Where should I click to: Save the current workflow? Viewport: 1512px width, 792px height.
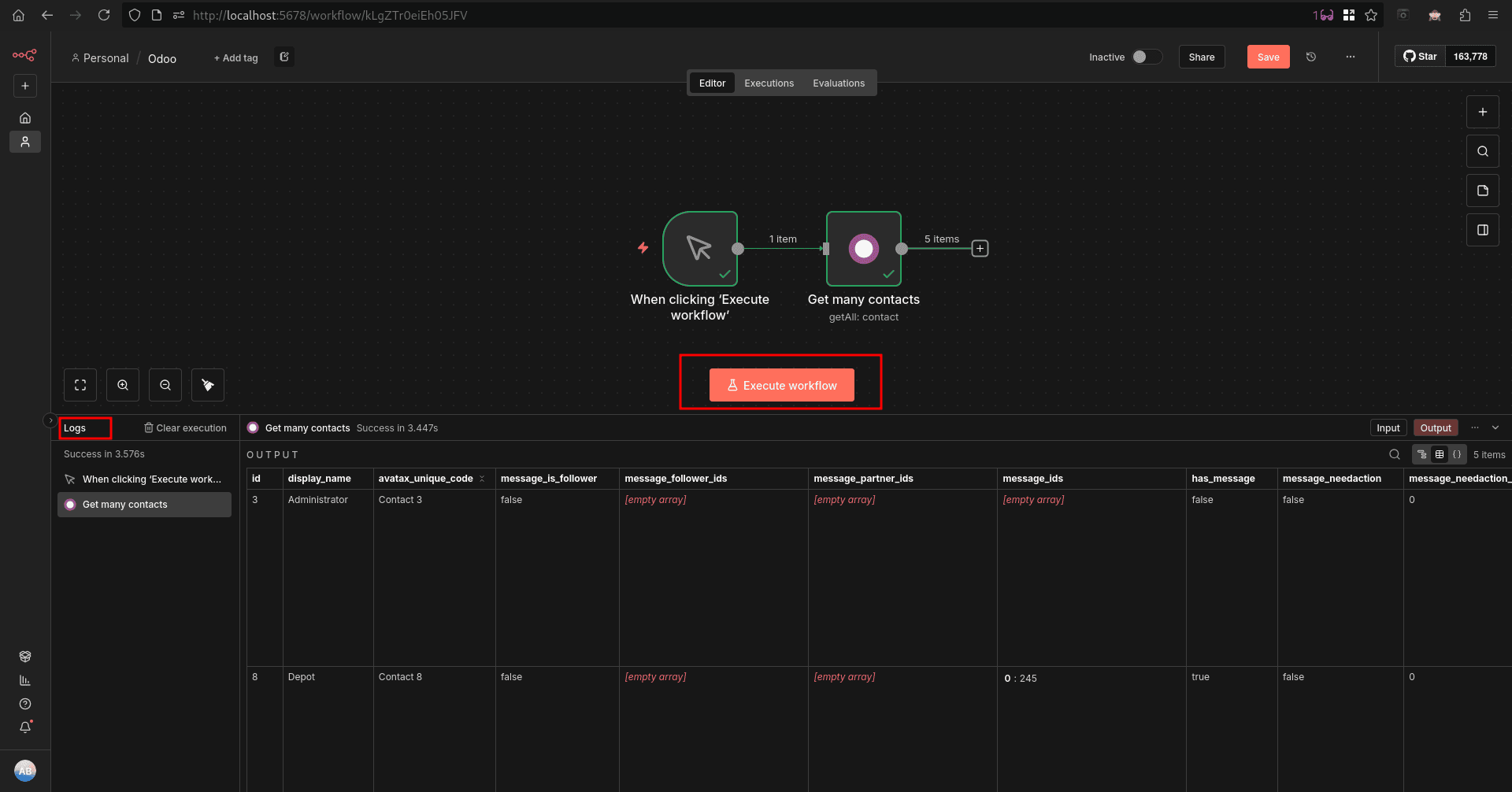(1268, 57)
